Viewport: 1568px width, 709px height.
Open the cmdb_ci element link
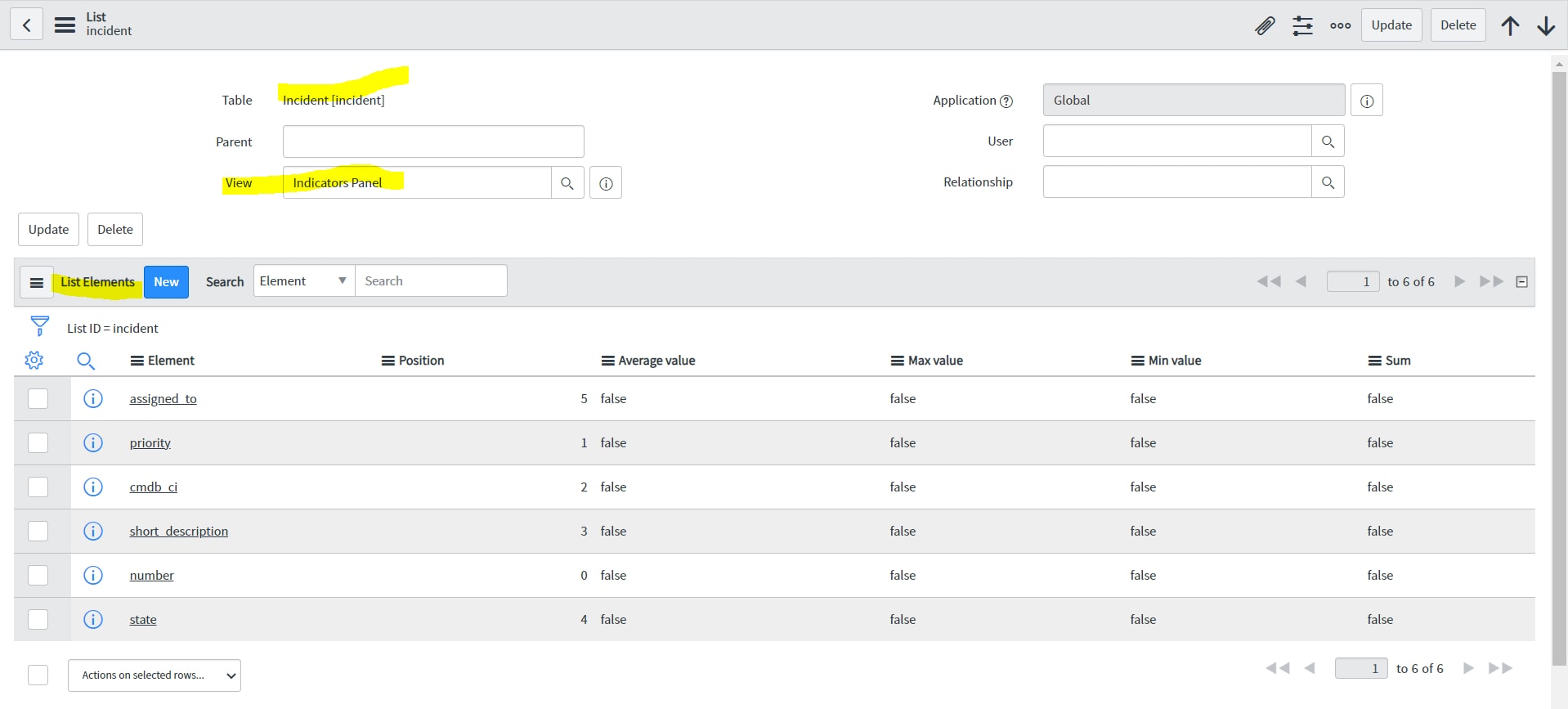pyautogui.click(x=153, y=487)
